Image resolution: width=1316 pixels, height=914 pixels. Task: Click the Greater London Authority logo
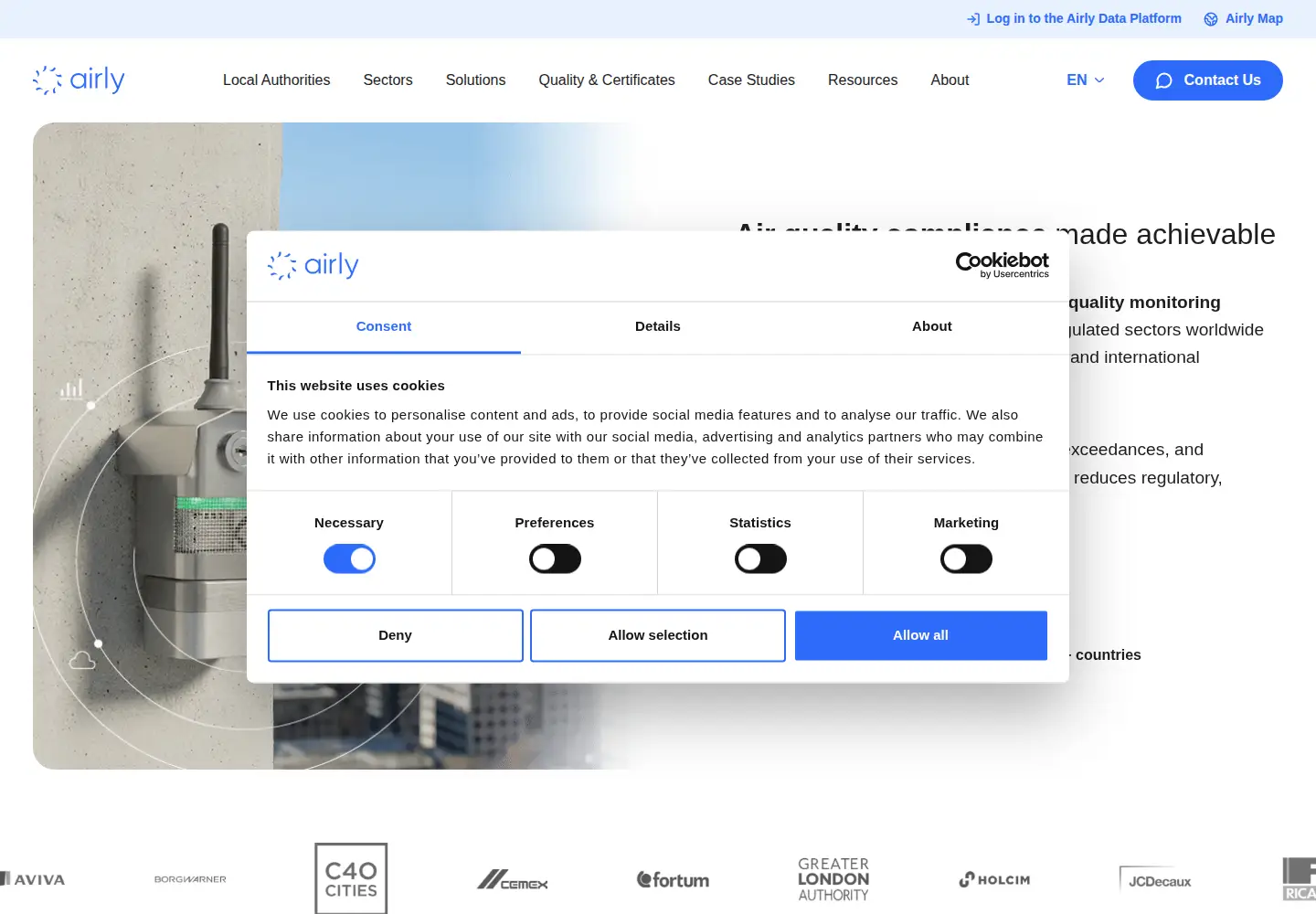[833, 879]
